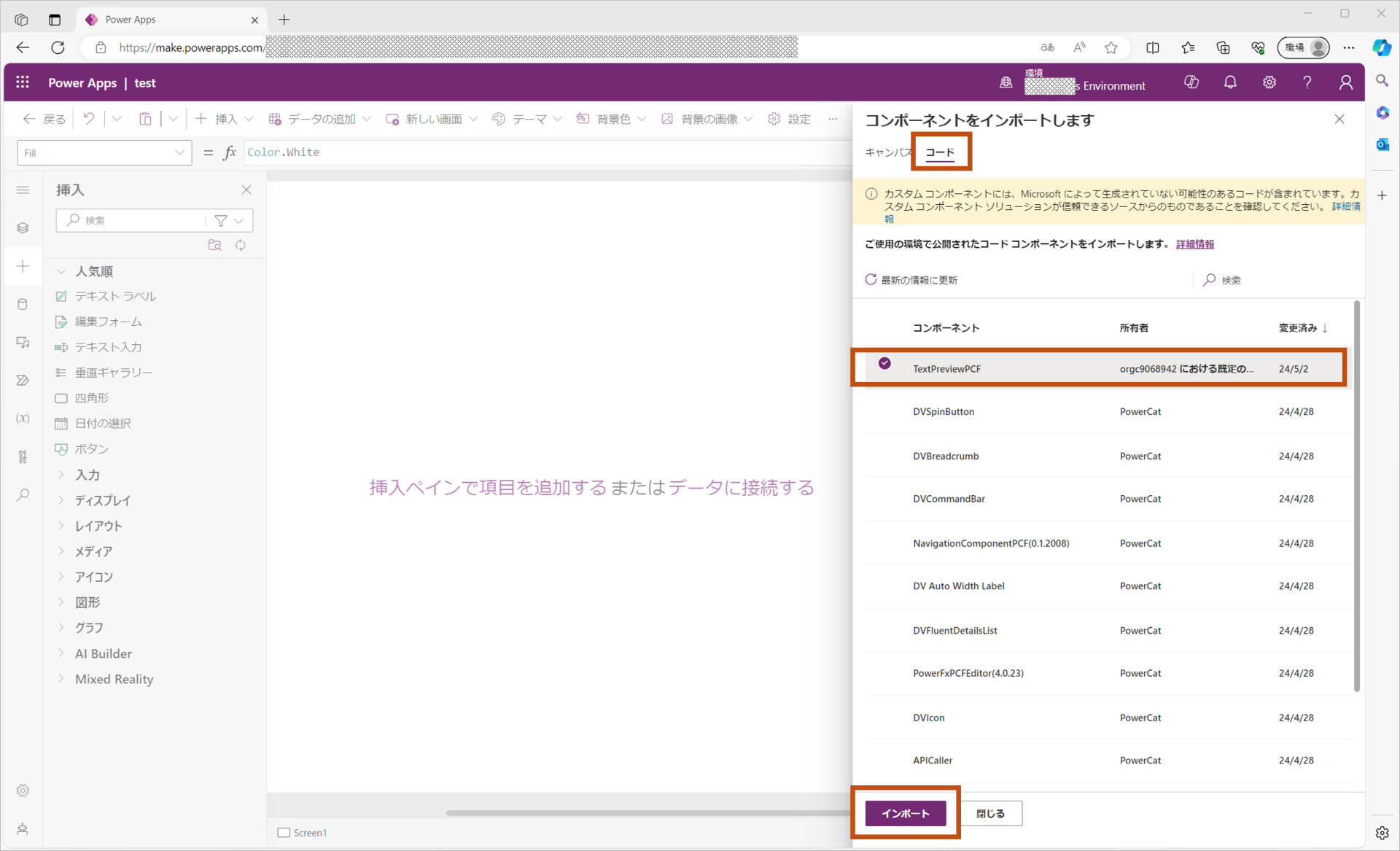Switch to the コード tab

coord(940,152)
